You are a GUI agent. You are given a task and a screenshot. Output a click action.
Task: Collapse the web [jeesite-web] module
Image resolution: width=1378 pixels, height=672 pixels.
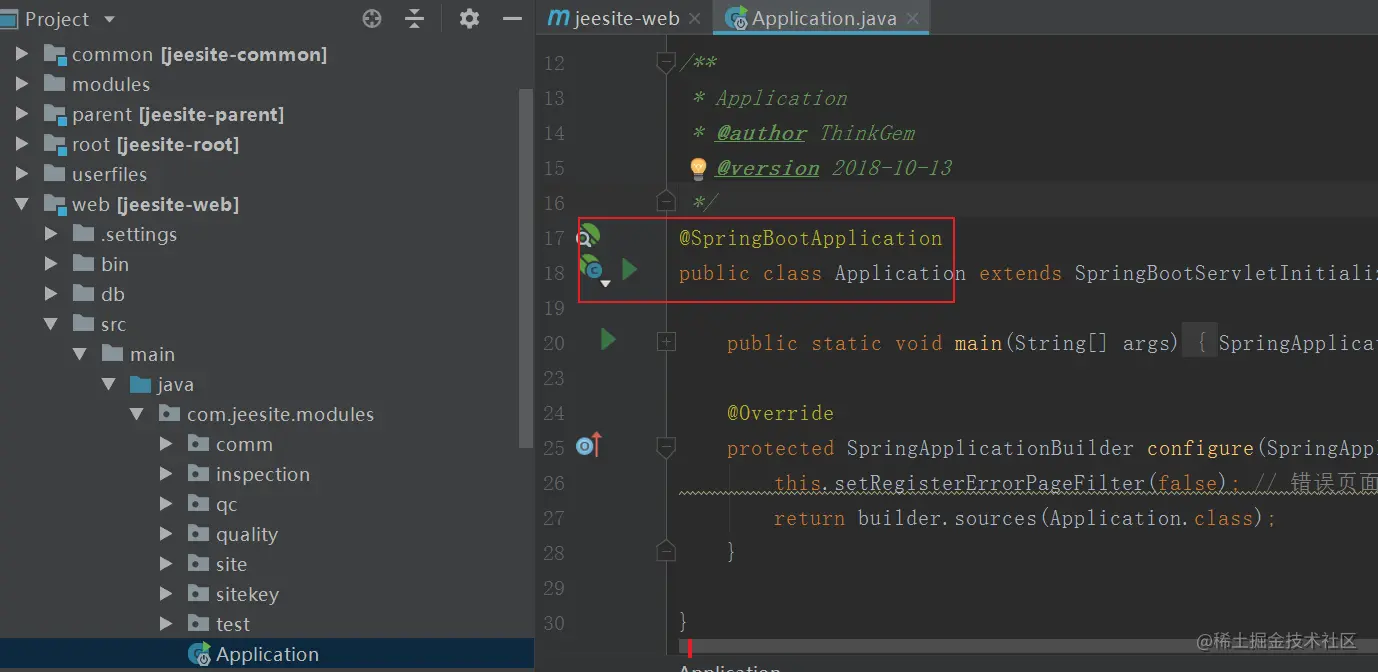click(x=22, y=204)
